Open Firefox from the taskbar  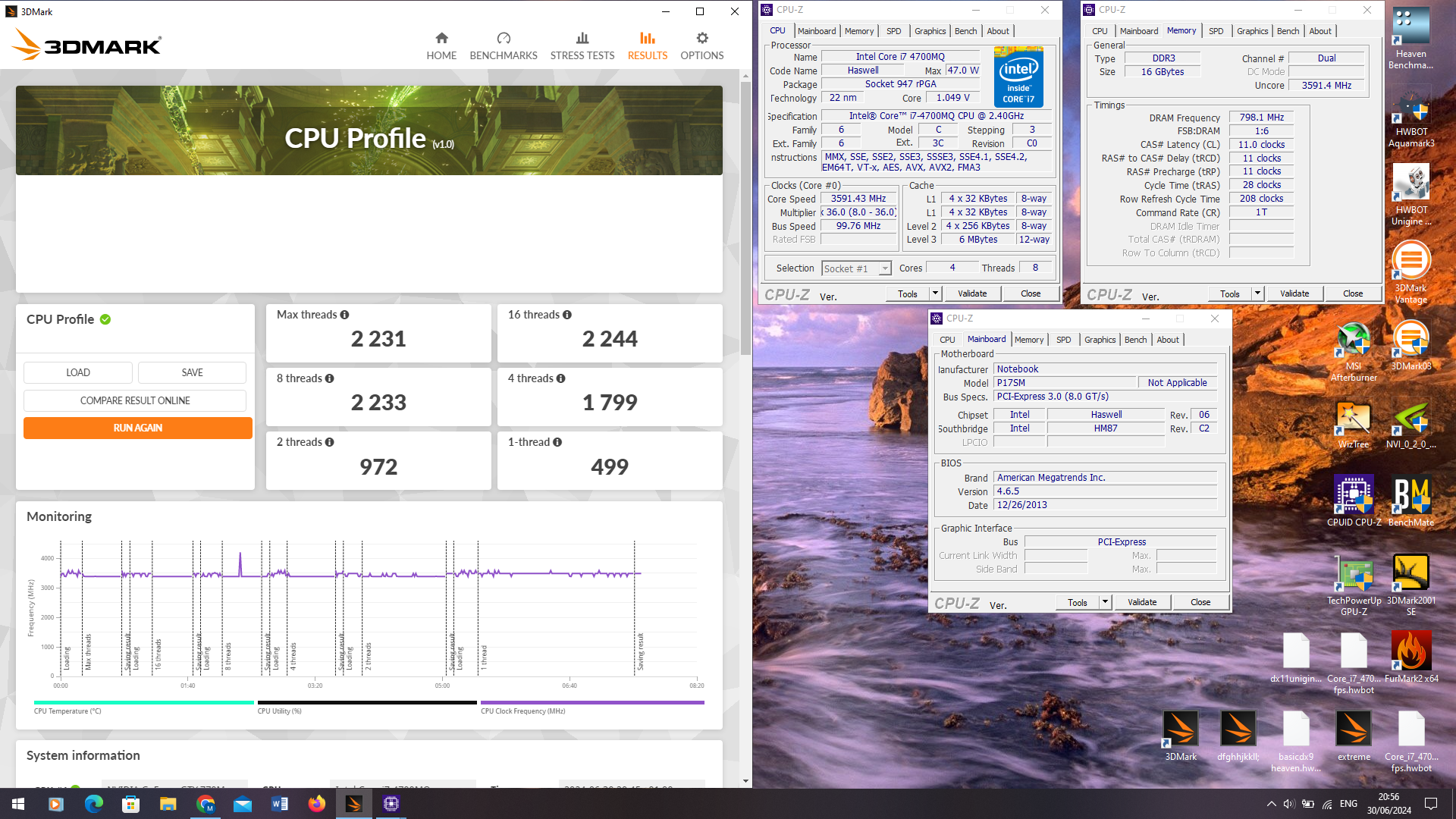(x=317, y=804)
